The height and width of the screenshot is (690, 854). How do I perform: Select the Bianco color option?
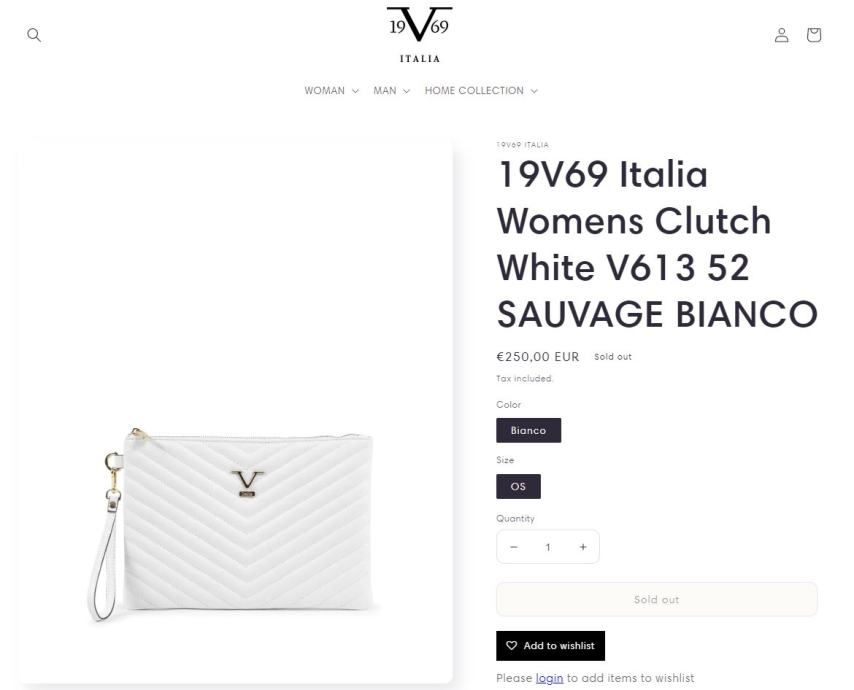pos(528,430)
